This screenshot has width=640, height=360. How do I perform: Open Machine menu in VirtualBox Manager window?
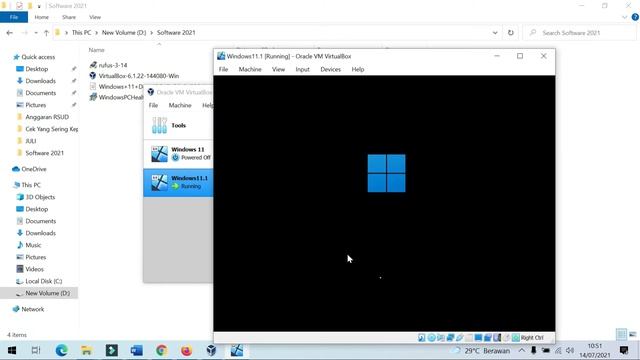(180, 105)
